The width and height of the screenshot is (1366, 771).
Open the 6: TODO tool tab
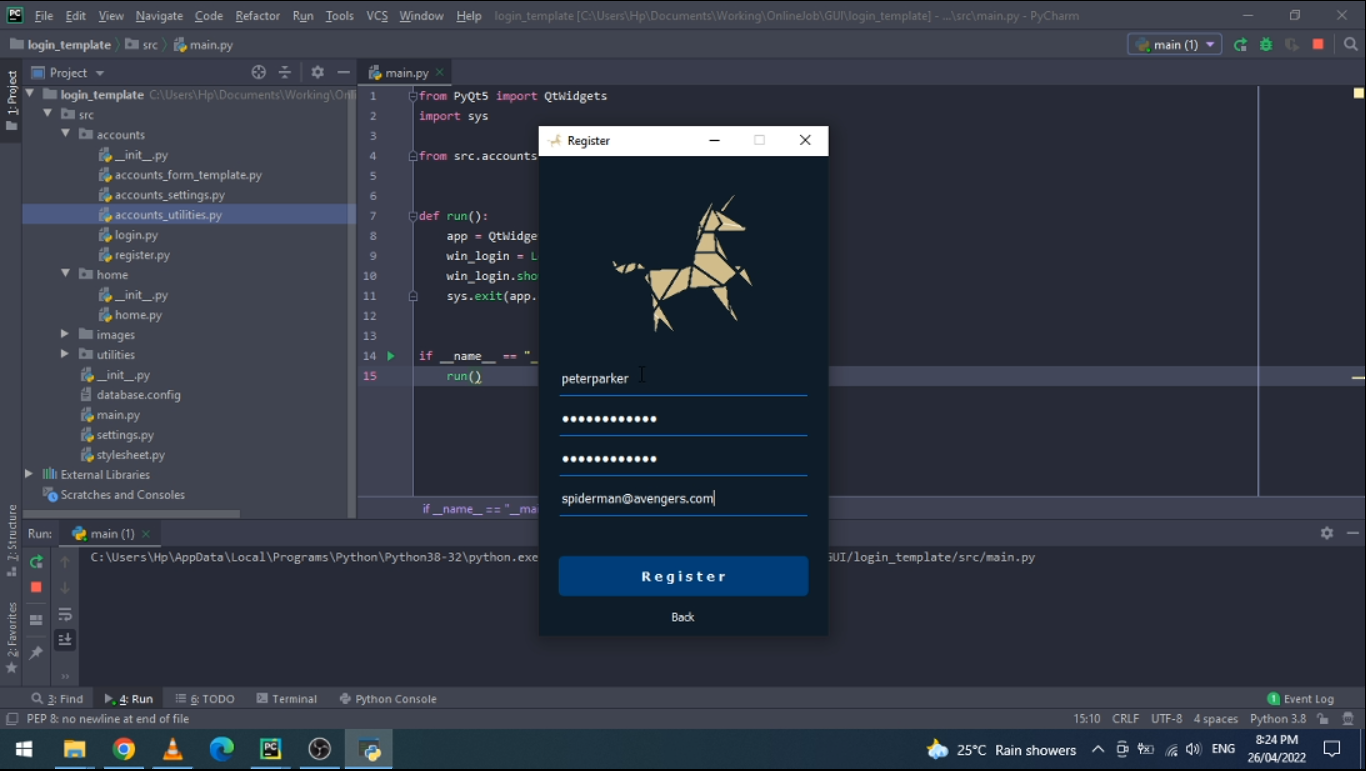(205, 699)
